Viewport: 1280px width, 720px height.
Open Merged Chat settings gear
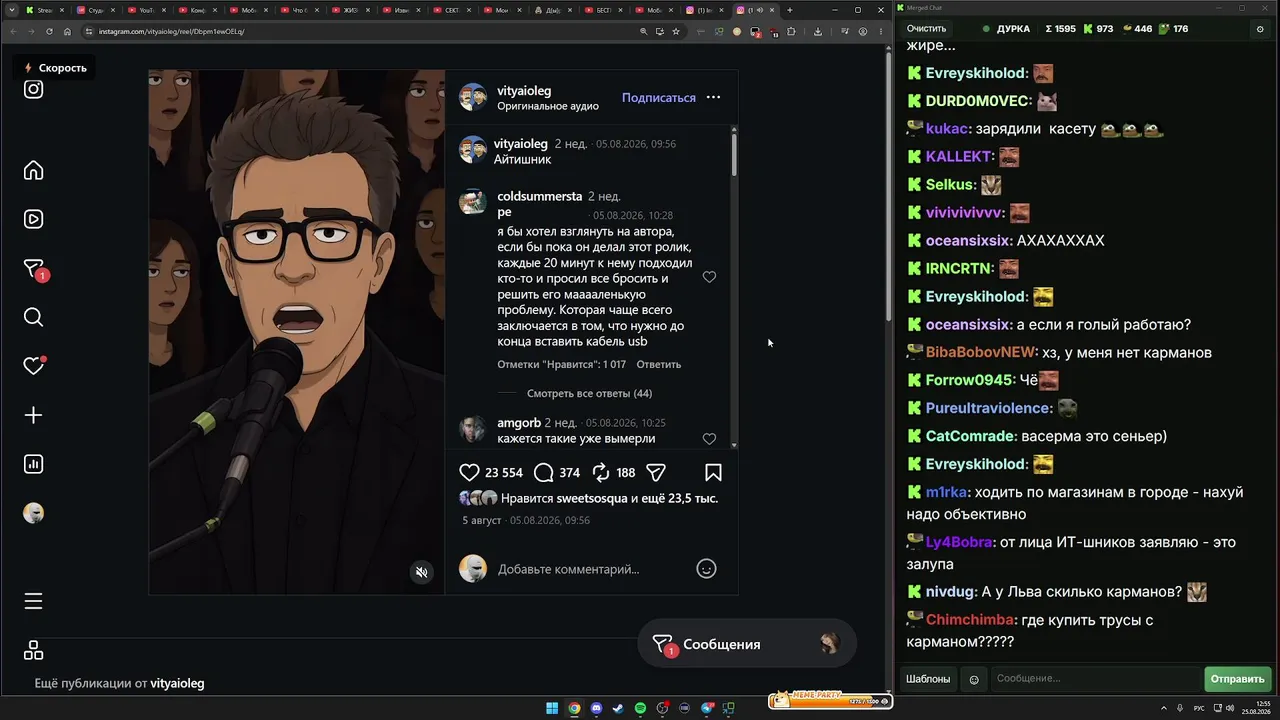point(1260,29)
